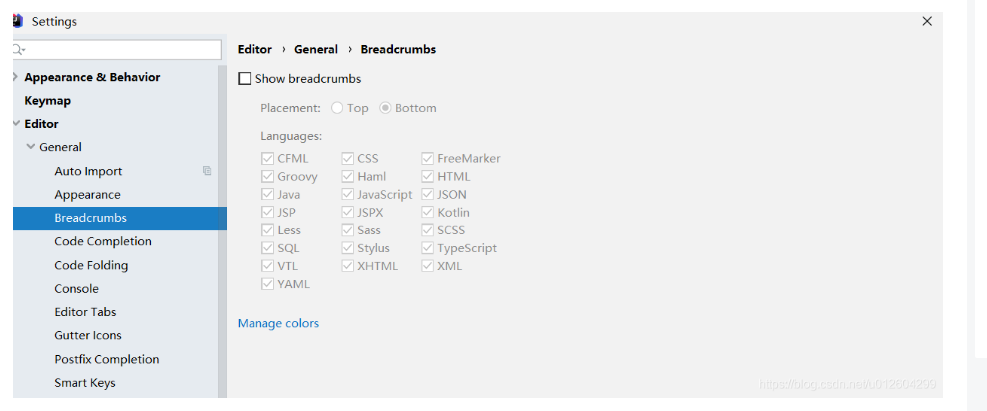Image resolution: width=987 pixels, height=411 pixels.
Task: Click the search magnifier icon in settings search
Action: coord(18,50)
